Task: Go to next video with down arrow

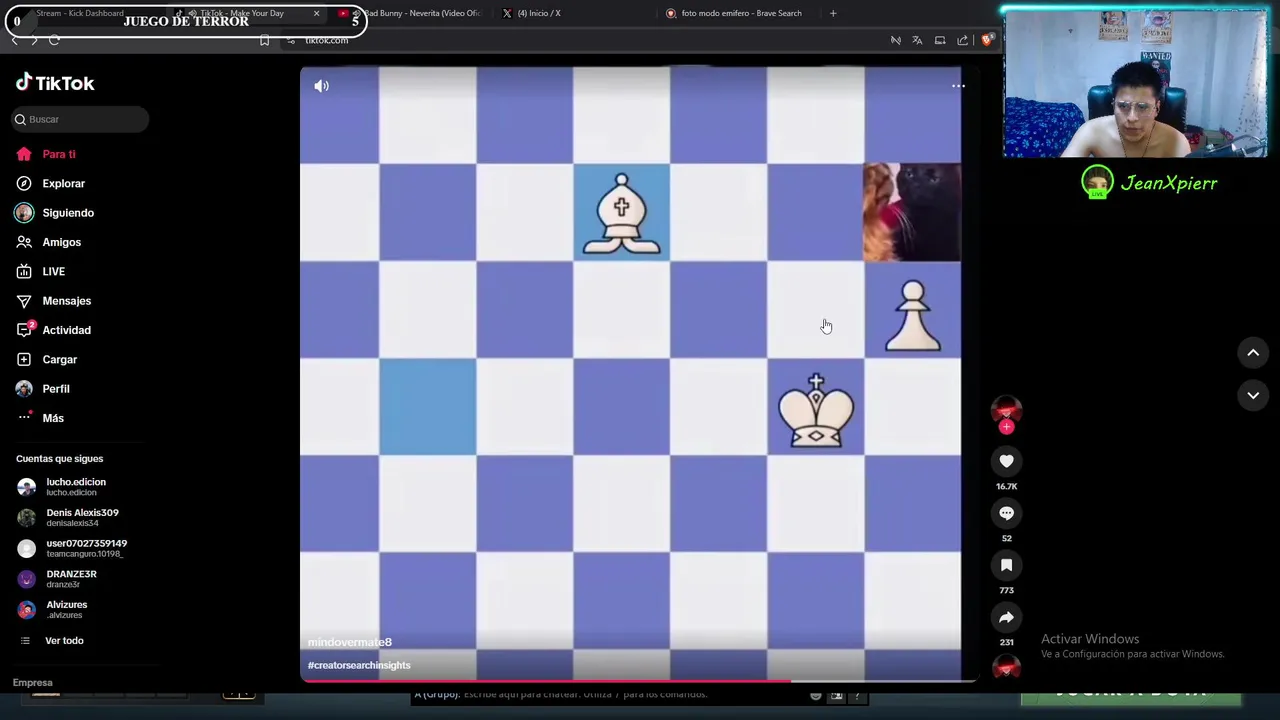Action: (1252, 395)
